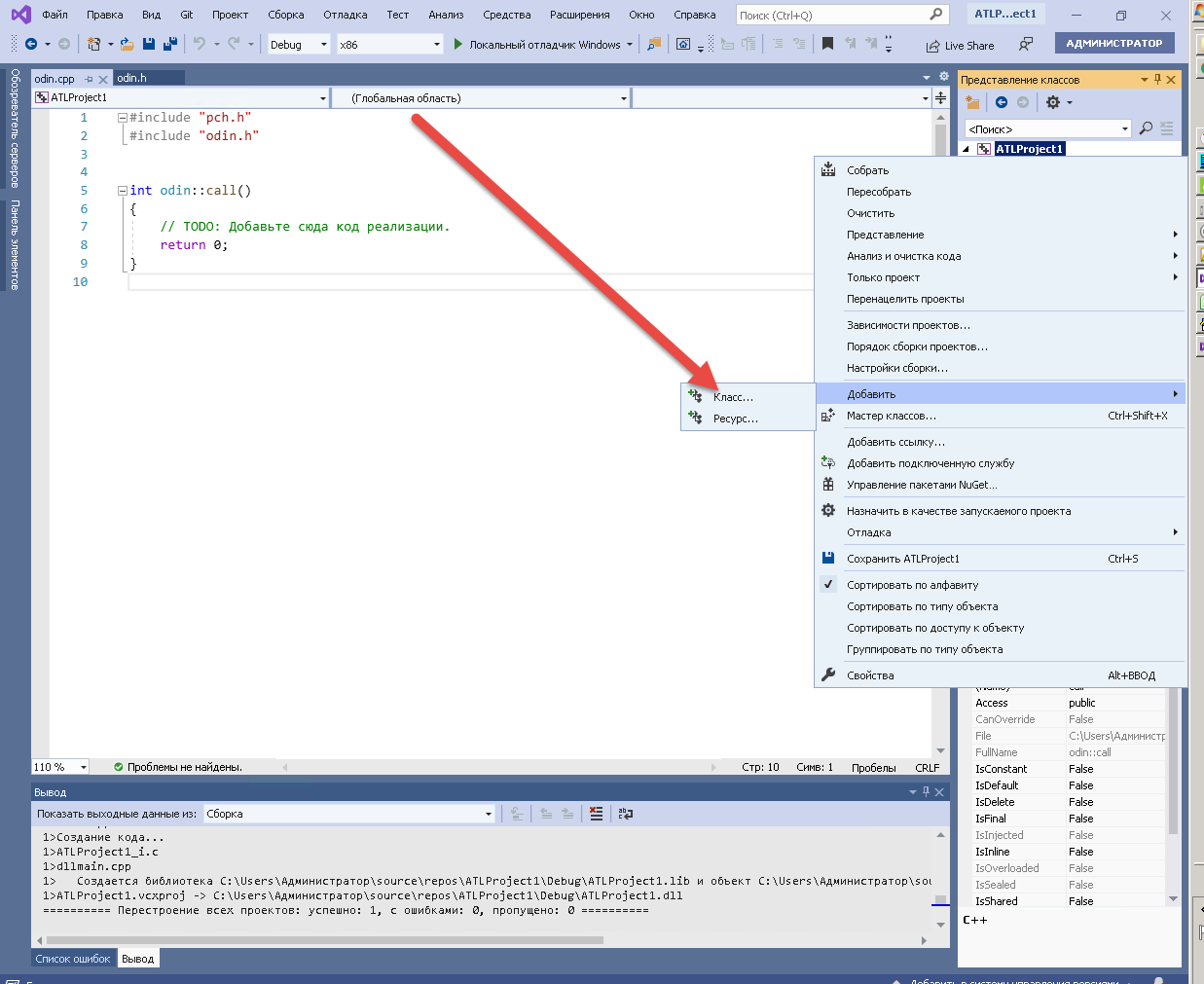Click the split editor window icon
This screenshot has height=984, width=1204.
click(x=940, y=97)
